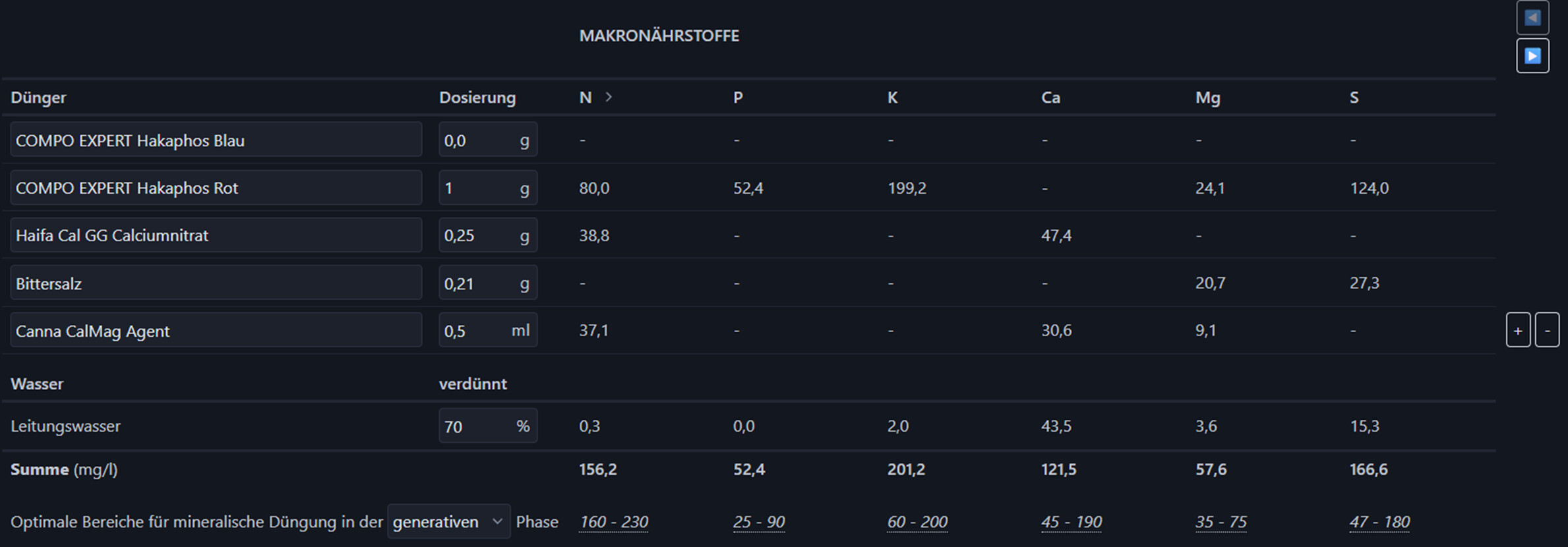Expand the N column chevron
The image size is (1568, 547).
609,97
